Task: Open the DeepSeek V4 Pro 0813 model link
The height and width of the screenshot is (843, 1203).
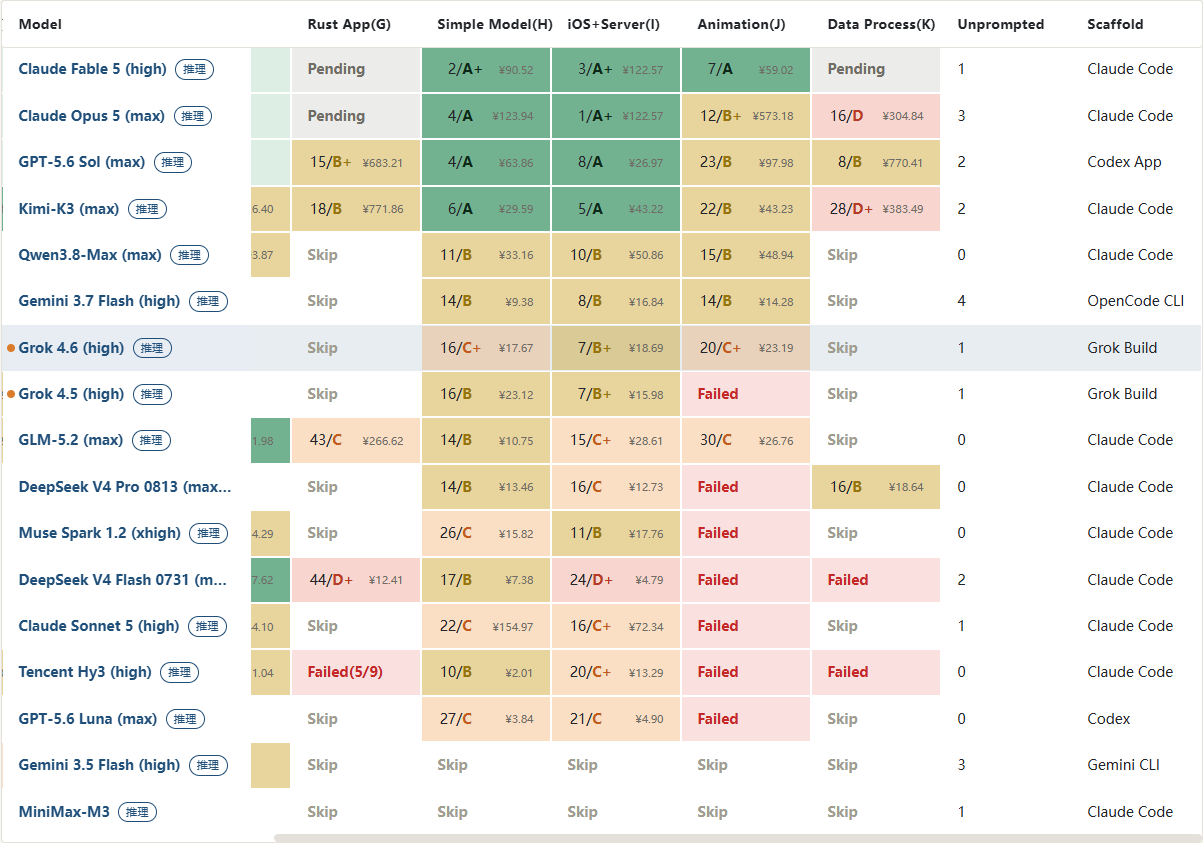Action: pos(125,487)
